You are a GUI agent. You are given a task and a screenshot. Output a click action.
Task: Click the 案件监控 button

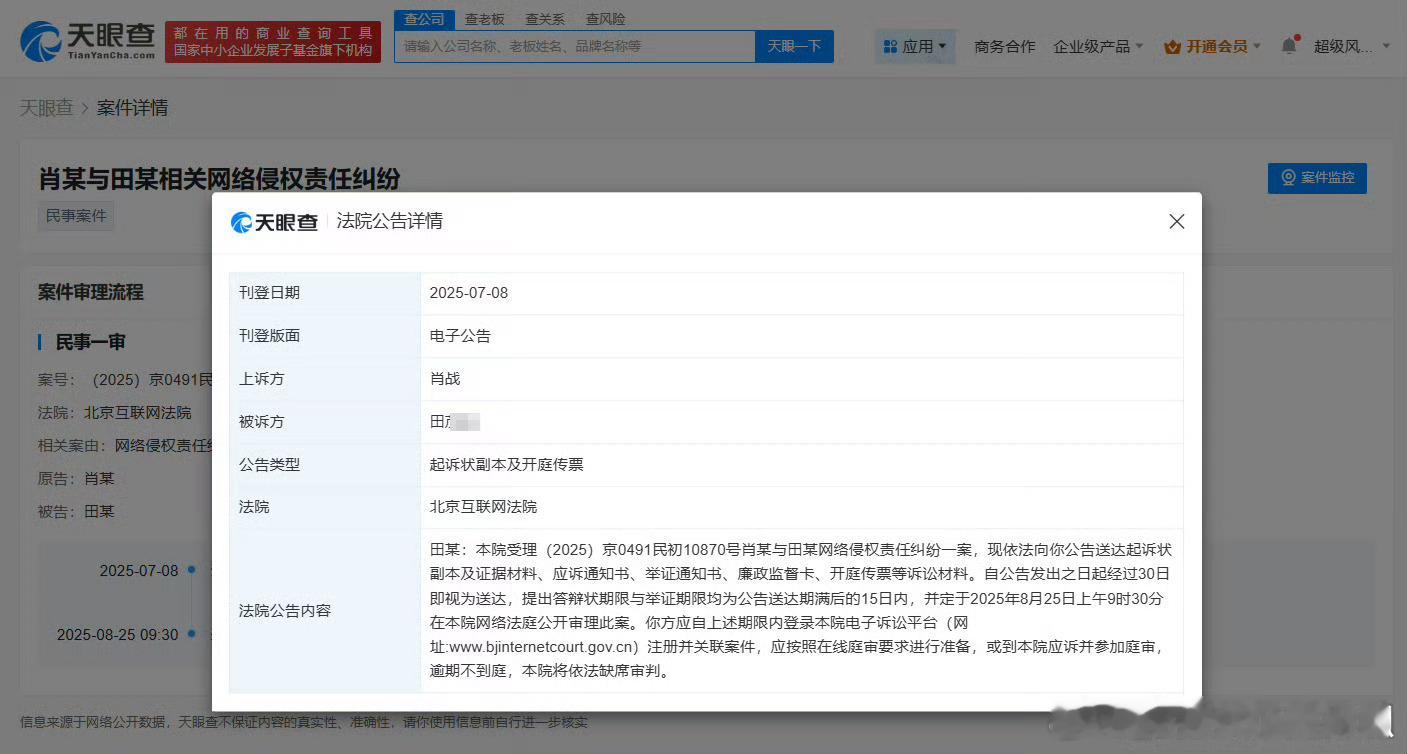(1317, 177)
